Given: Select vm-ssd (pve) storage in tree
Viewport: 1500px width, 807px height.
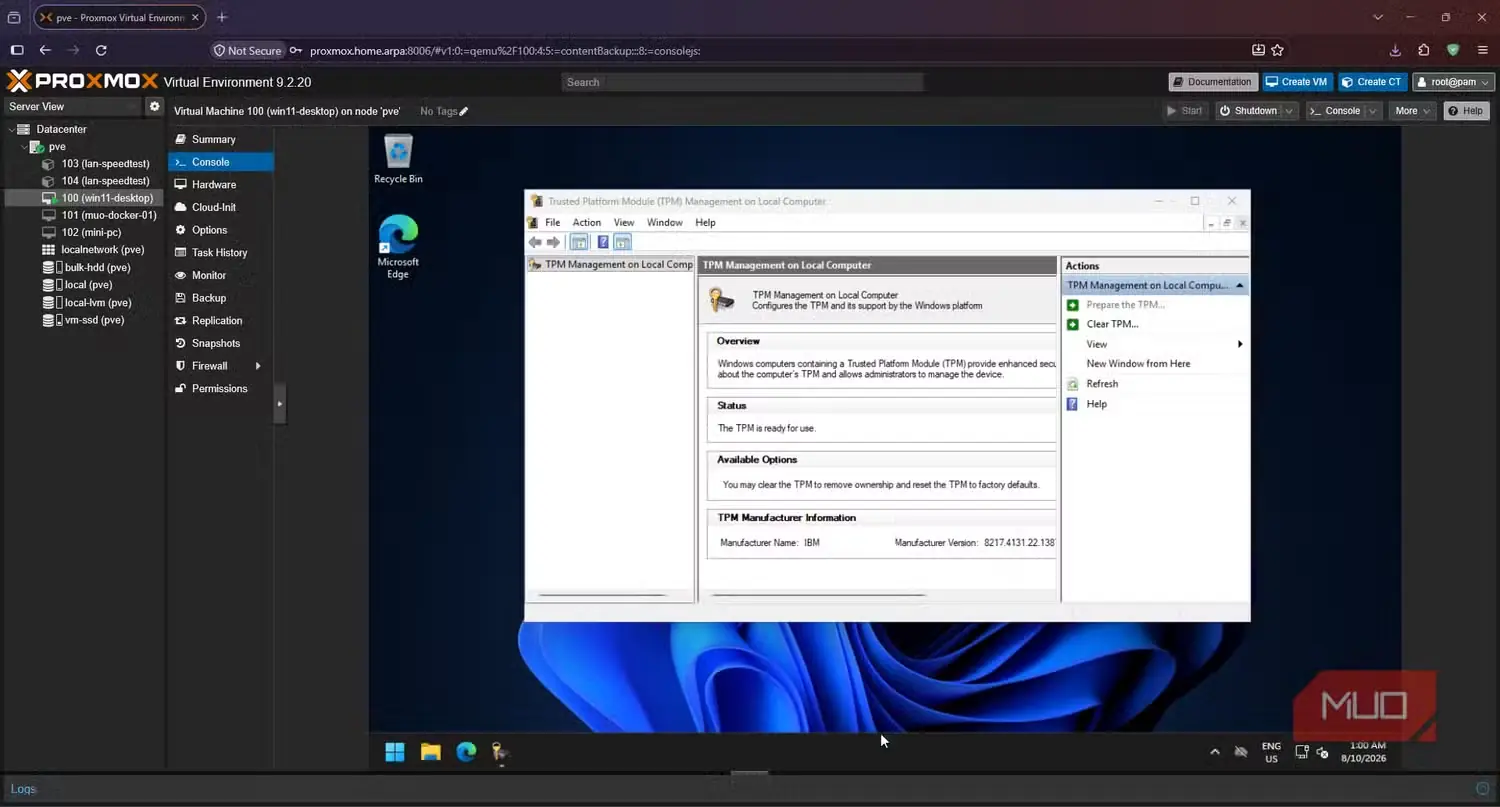Looking at the screenshot, I should (x=94, y=320).
